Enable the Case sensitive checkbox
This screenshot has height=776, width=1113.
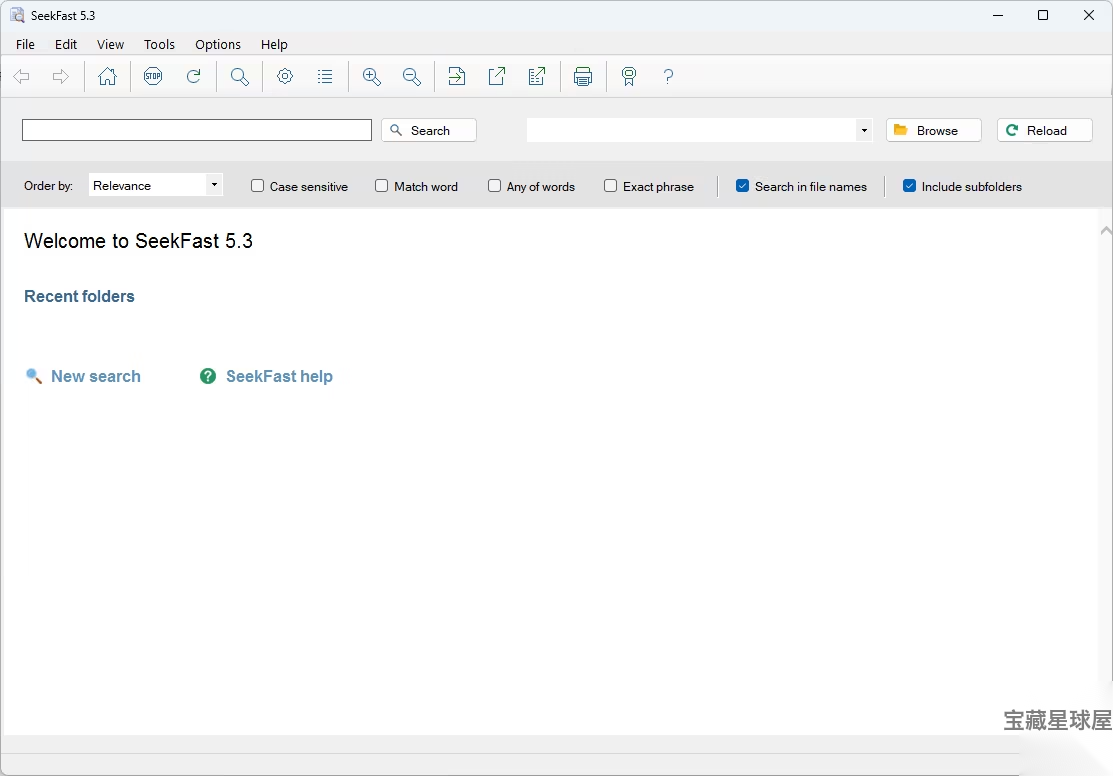pos(258,185)
